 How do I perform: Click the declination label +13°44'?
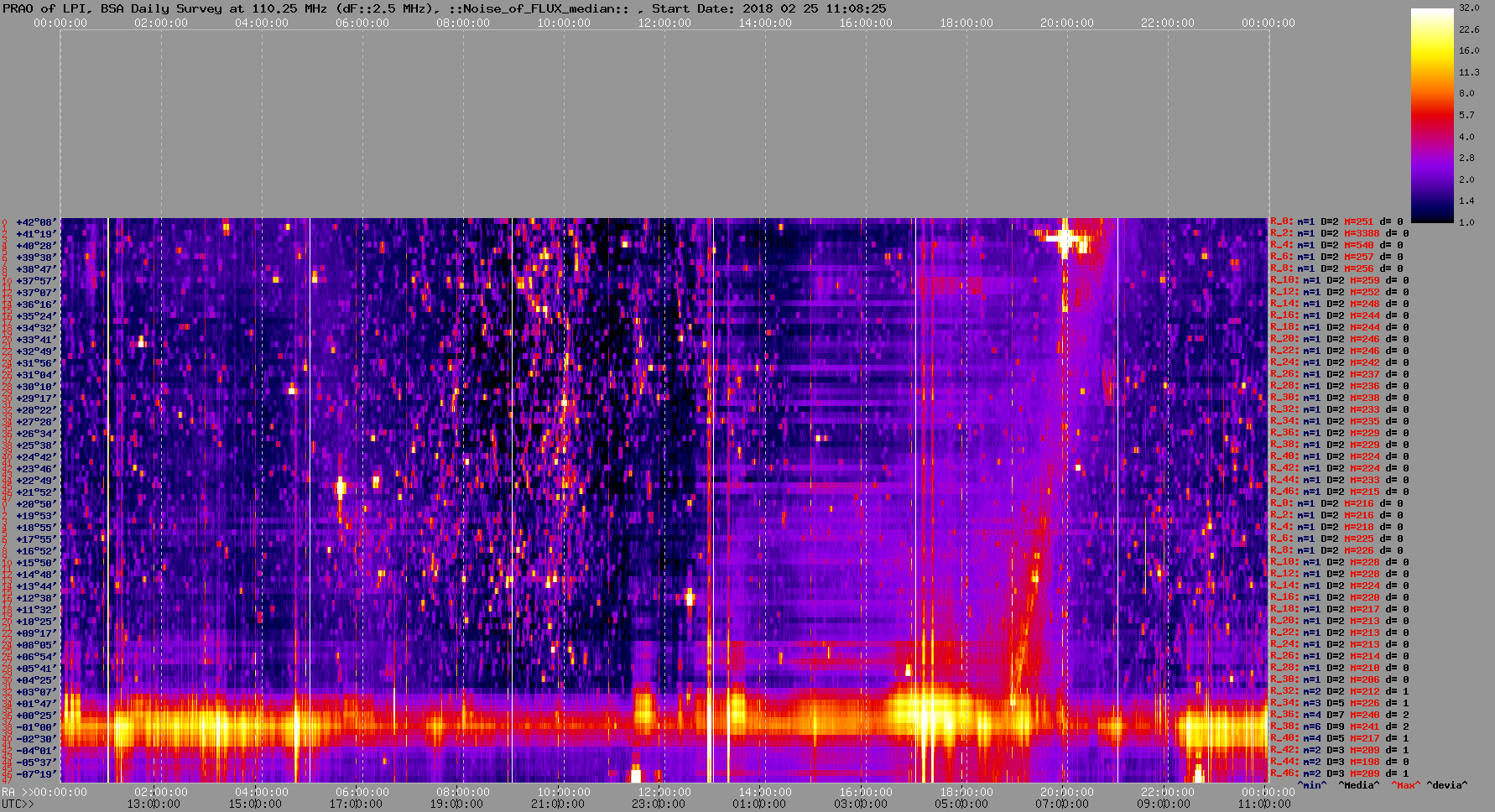tap(36, 586)
